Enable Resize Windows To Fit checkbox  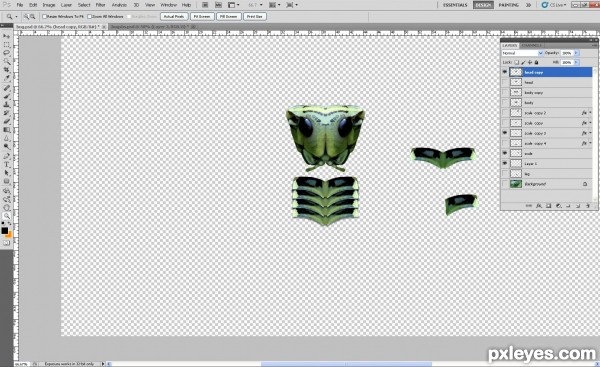point(44,16)
